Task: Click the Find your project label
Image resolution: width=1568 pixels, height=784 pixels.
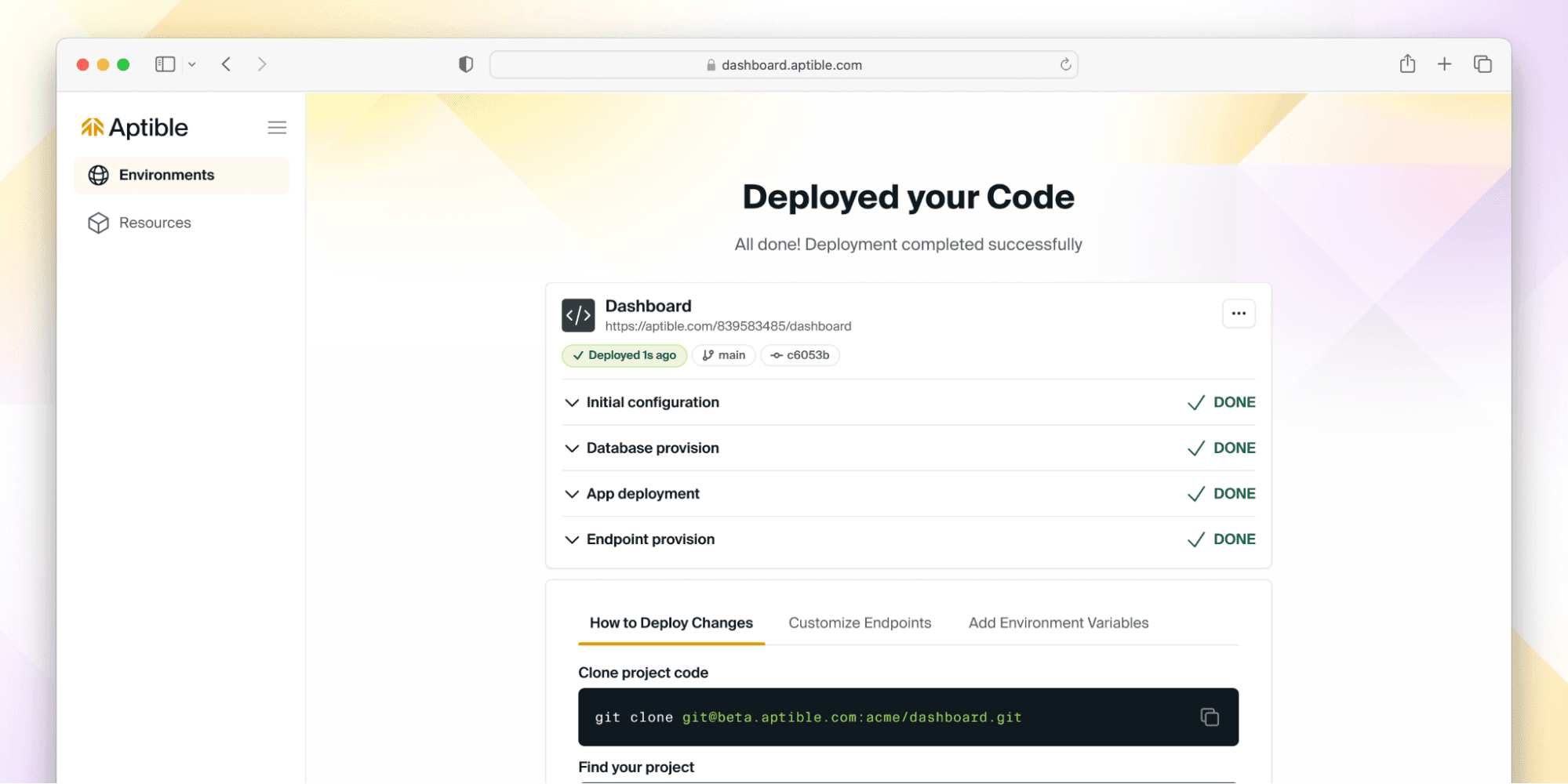Action: click(636, 767)
